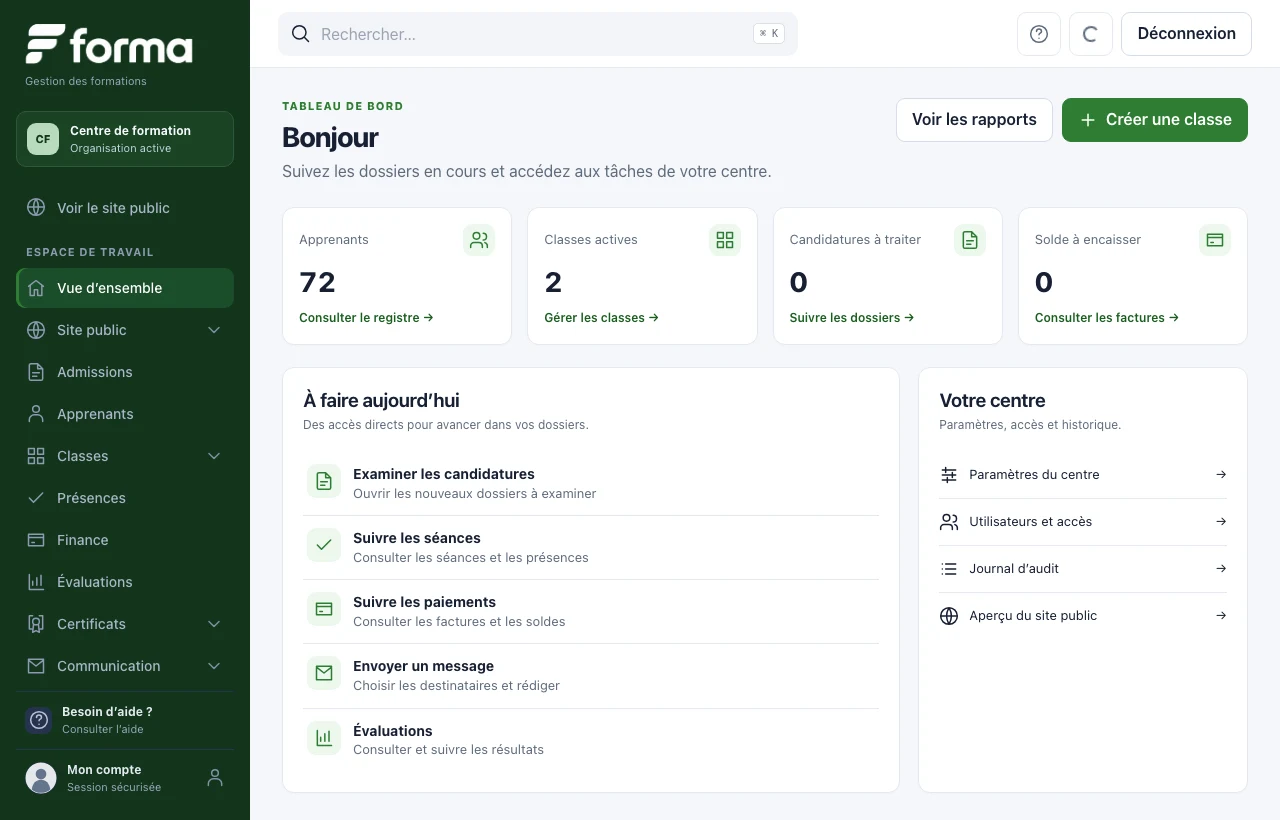Click the Mon compte avatar picture
The height and width of the screenshot is (820, 1280).
click(x=41, y=778)
